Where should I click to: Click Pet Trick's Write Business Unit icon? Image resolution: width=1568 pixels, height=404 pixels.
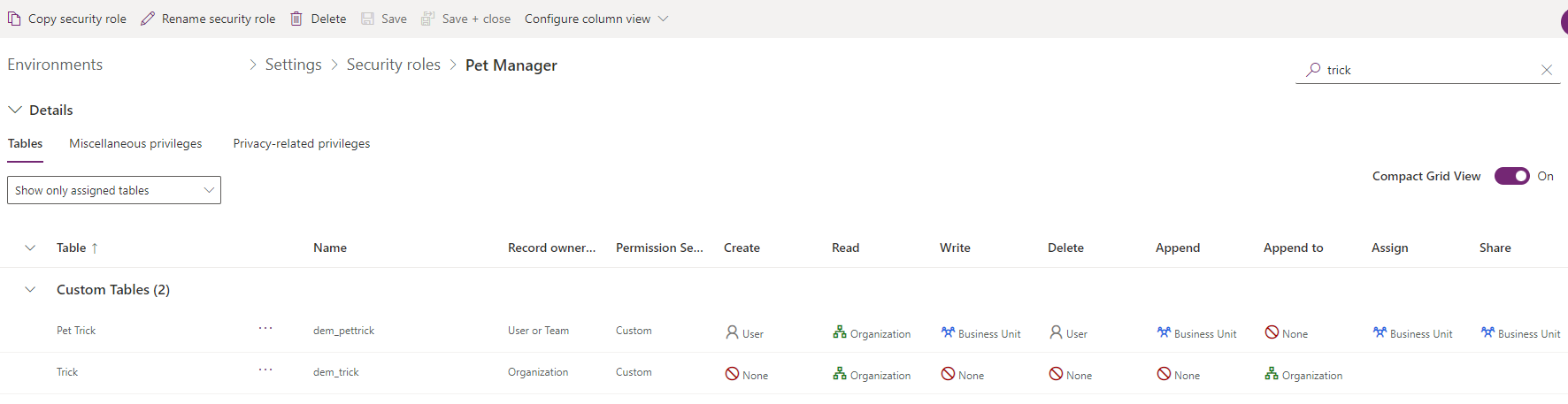point(948,332)
